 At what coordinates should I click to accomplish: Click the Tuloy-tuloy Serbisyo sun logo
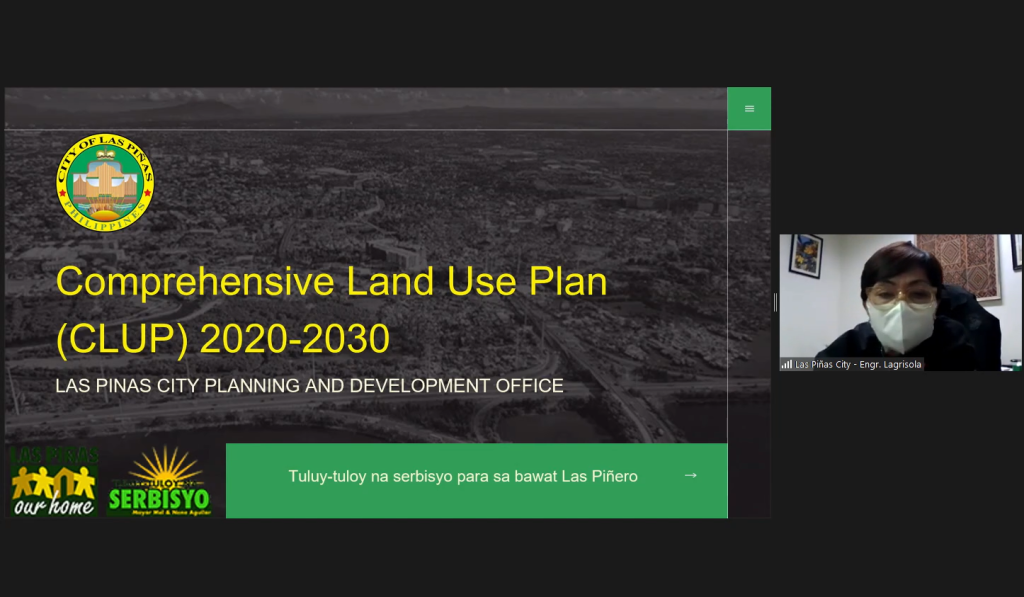(x=160, y=481)
